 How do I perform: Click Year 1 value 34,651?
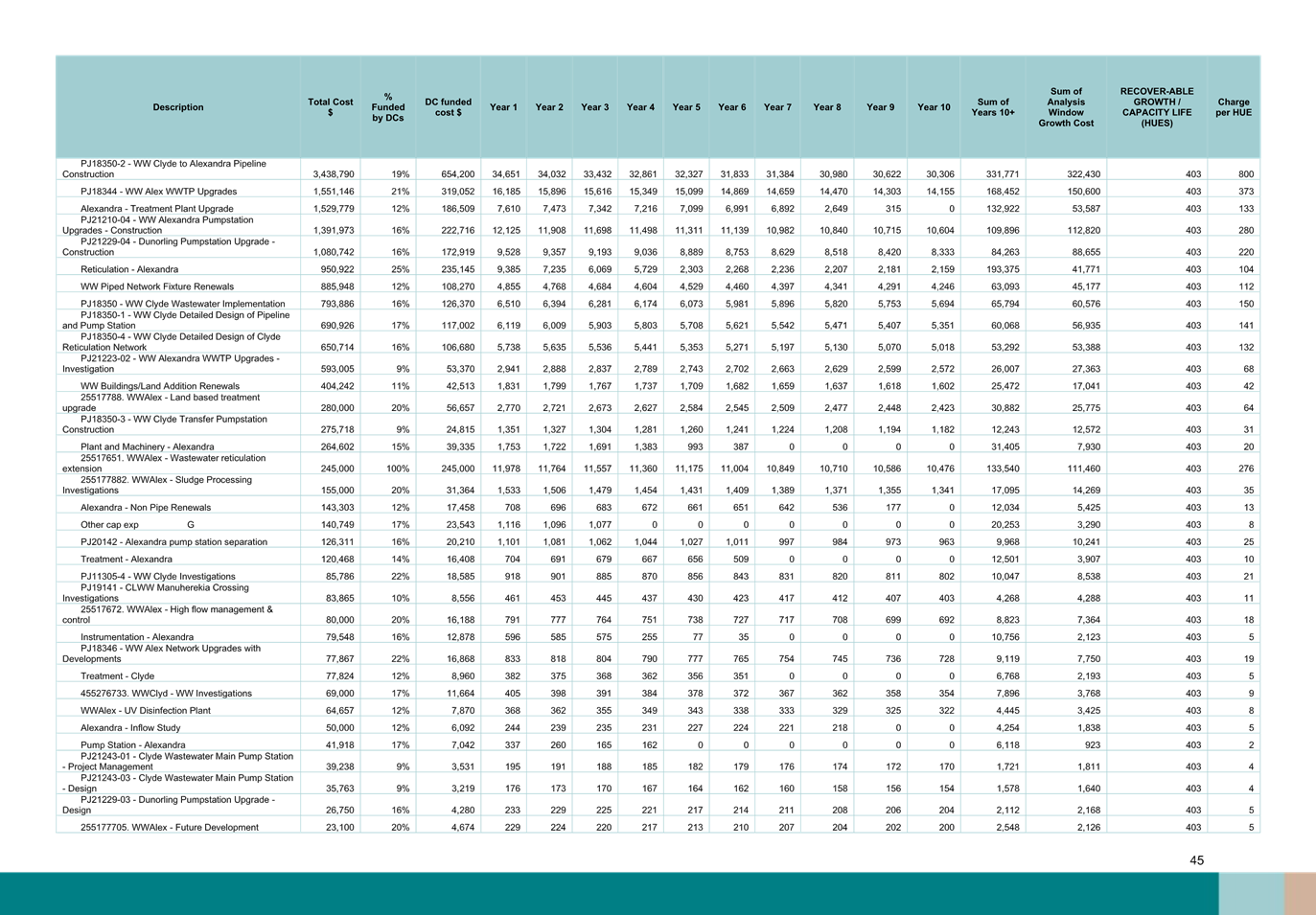pyautogui.click(x=506, y=174)
